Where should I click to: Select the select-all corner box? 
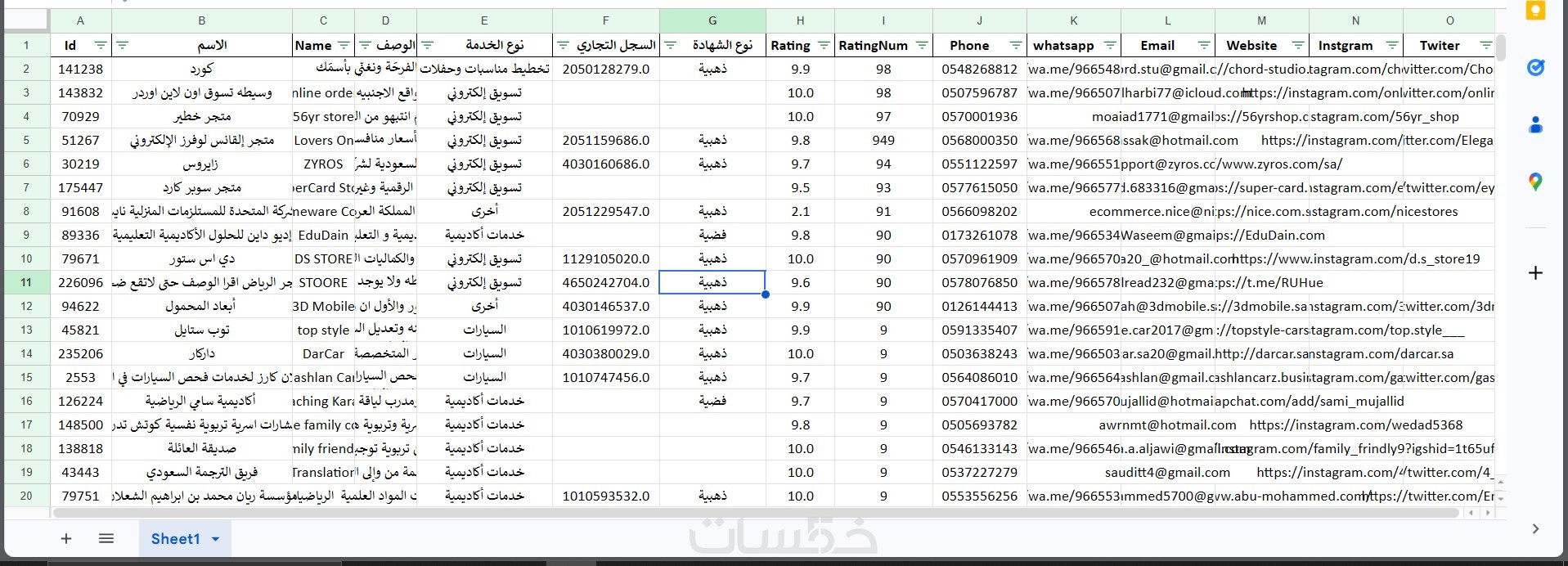point(26,20)
